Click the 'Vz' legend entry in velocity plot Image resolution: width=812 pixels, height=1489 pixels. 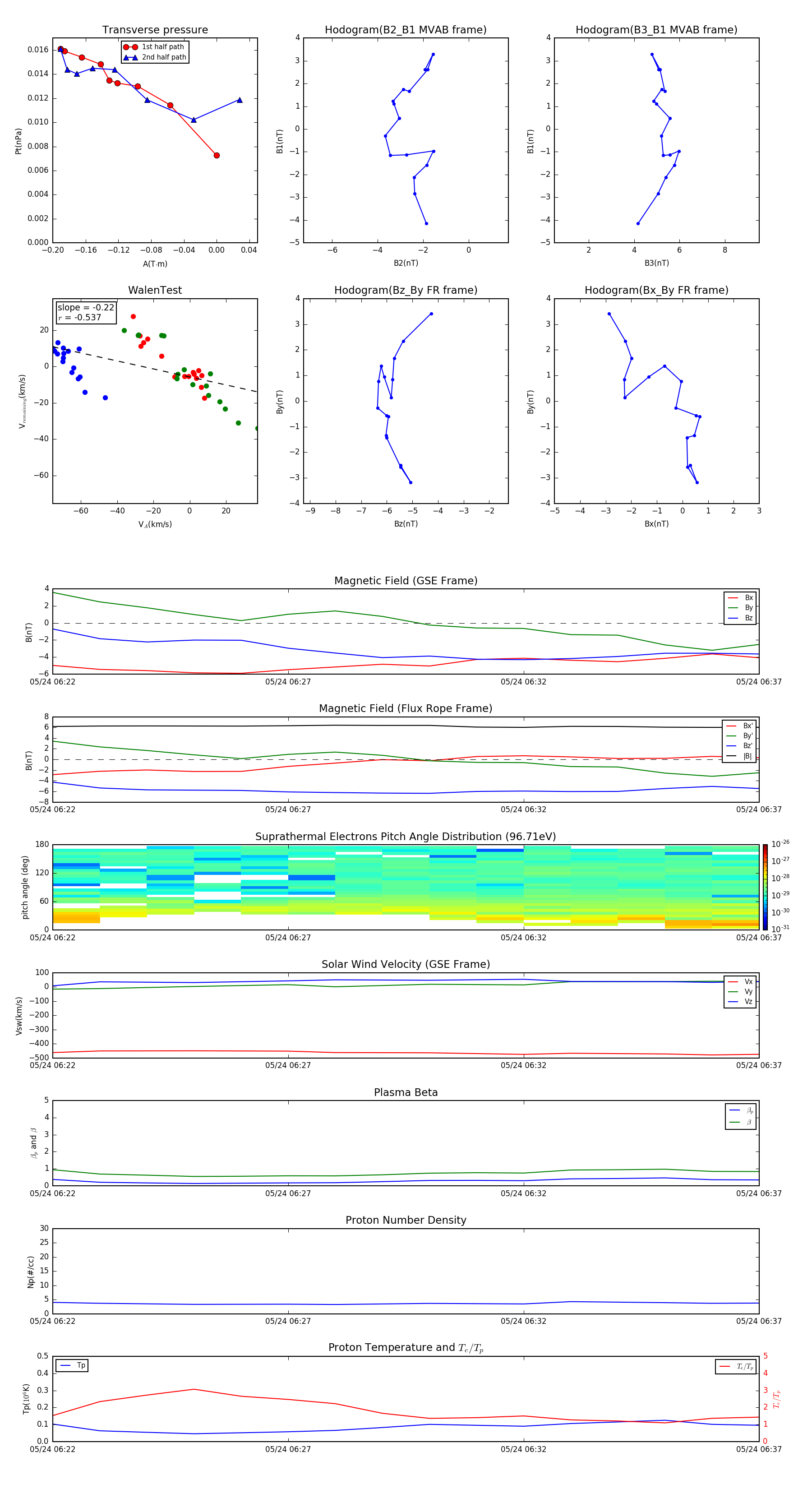[x=740, y=1002]
